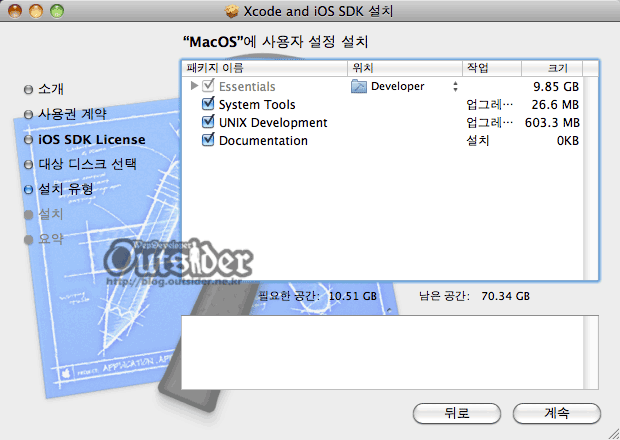Click the 26.6 MB size value
Image resolution: width=620 pixels, height=440 pixels.
pyautogui.click(x=555, y=104)
